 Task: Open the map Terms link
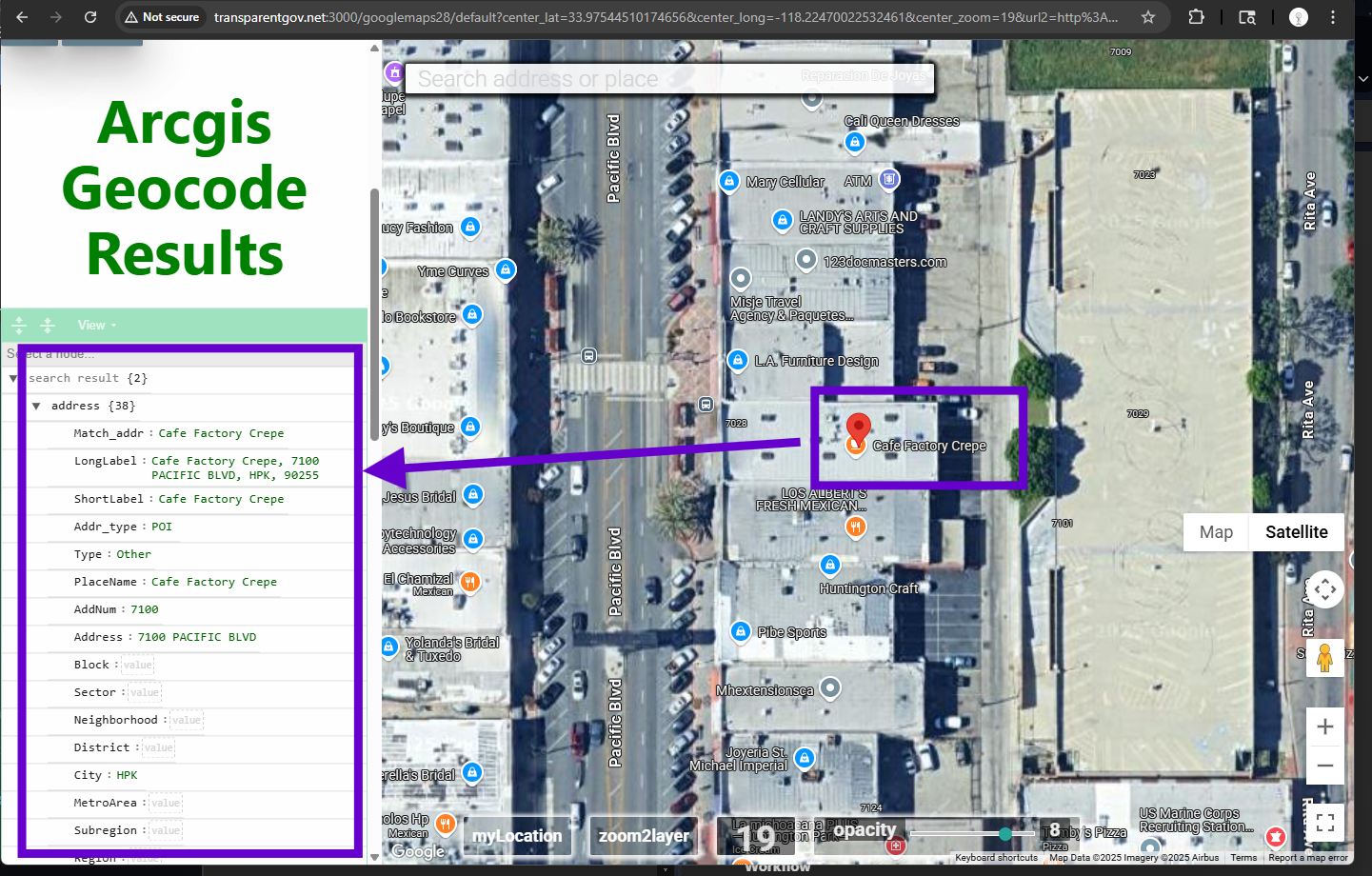pyautogui.click(x=1243, y=858)
